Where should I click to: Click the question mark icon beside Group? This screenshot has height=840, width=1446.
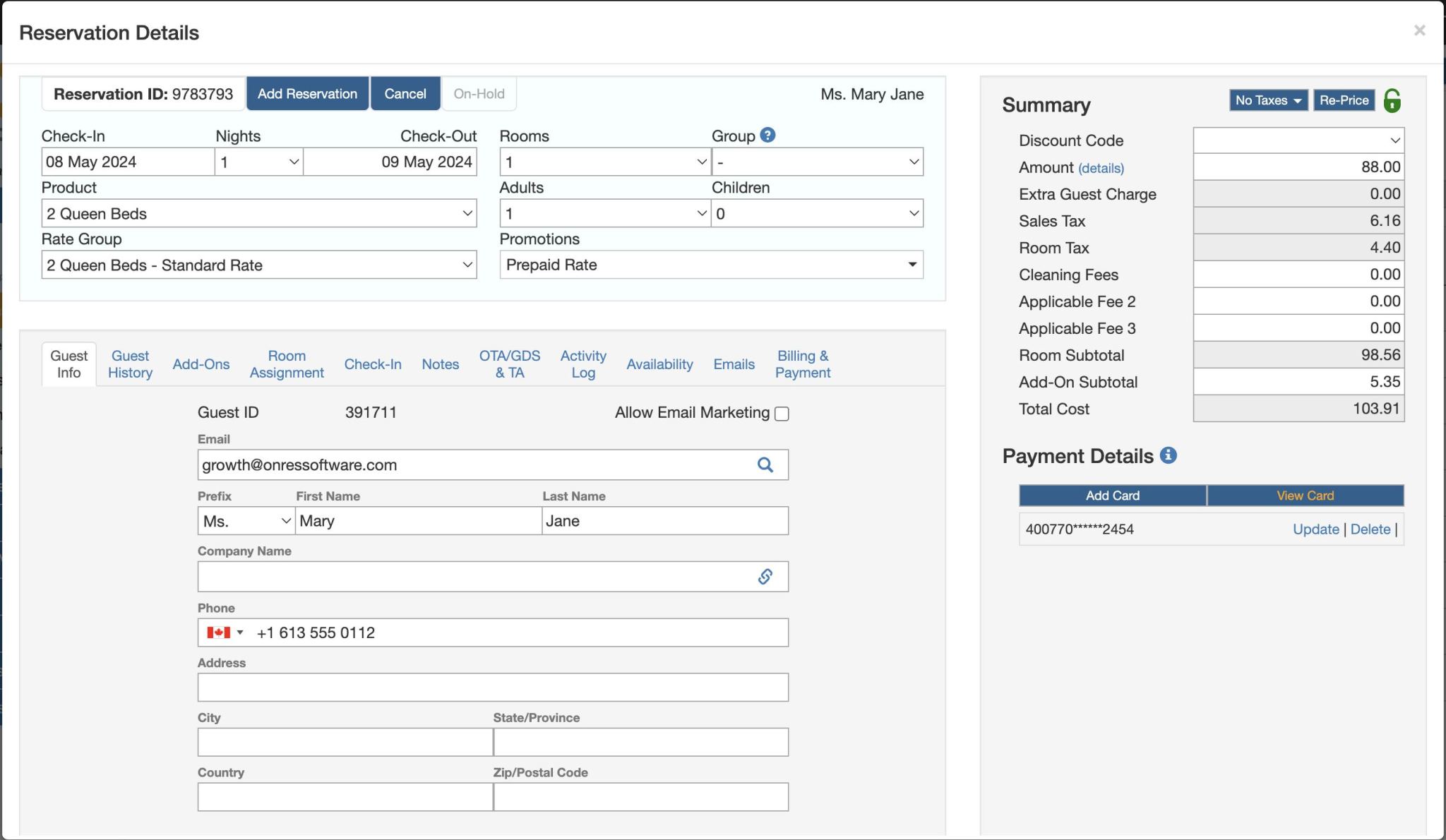point(767,135)
